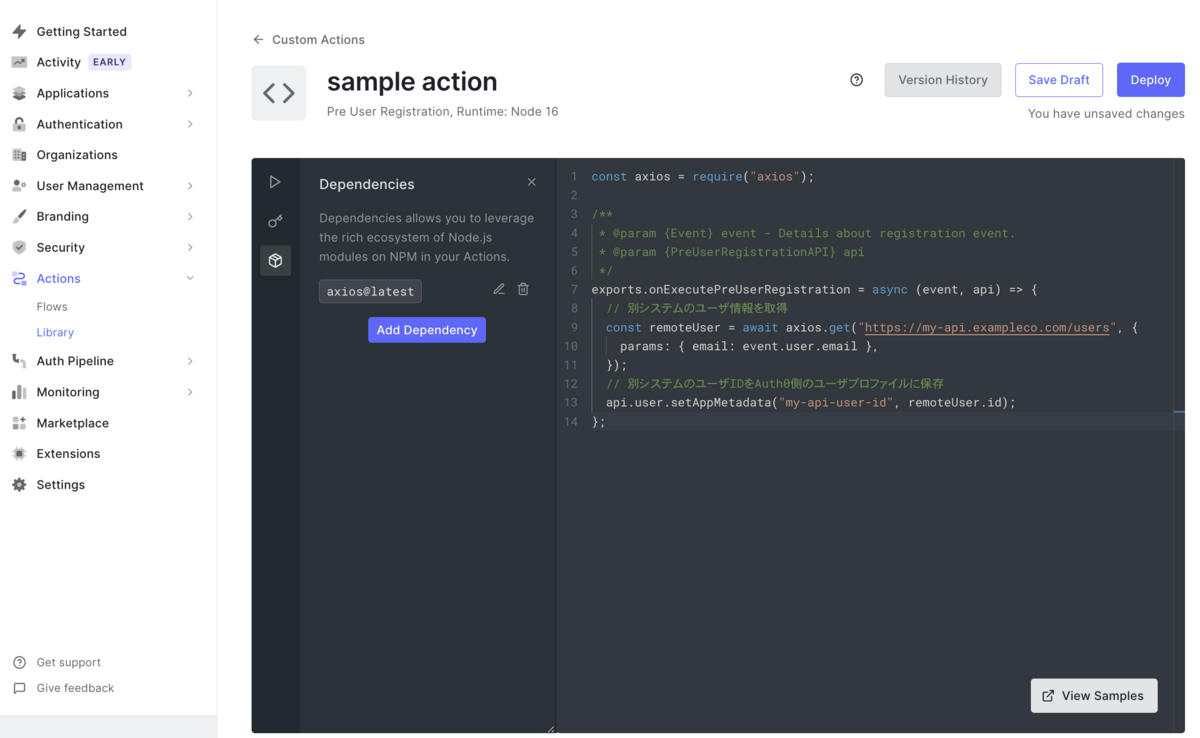Open View Samples
This screenshot has height=738, width=1200.
tap(1093, 695)
